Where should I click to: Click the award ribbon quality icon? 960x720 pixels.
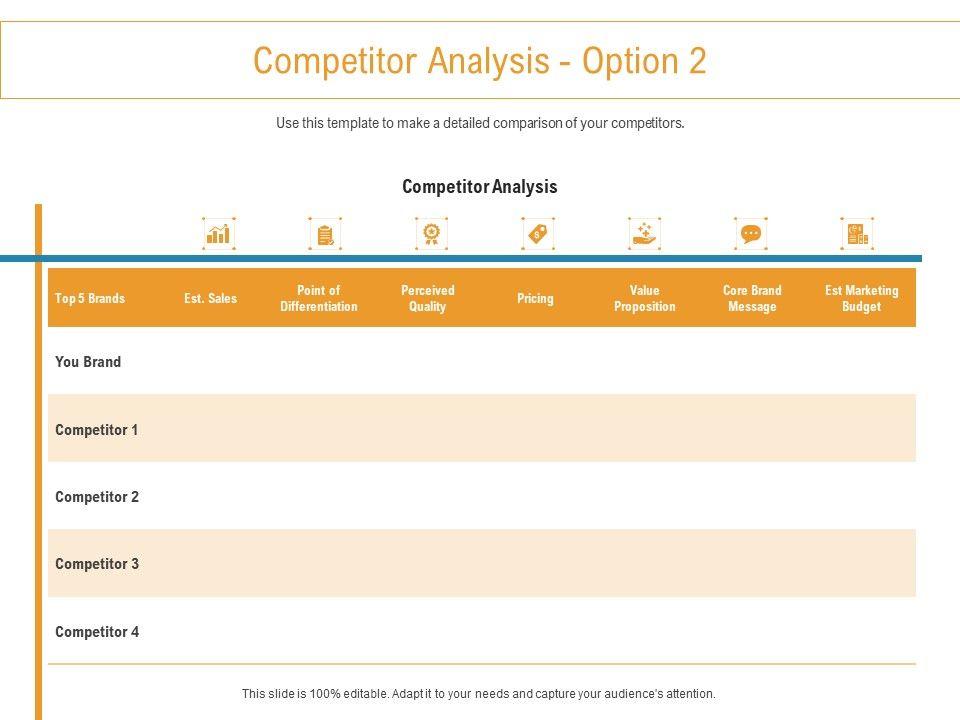click(x=431, y=234)
